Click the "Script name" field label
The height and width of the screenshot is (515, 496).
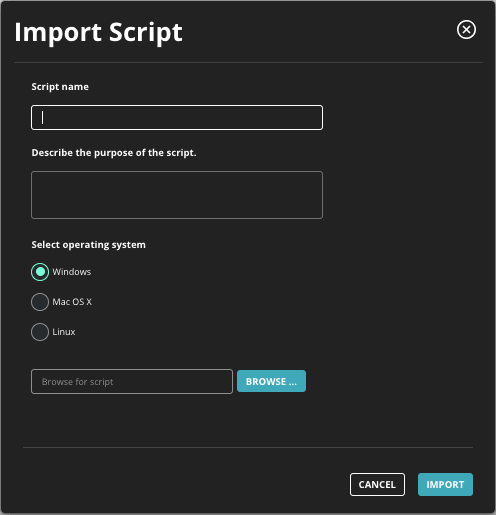[60, 87]
